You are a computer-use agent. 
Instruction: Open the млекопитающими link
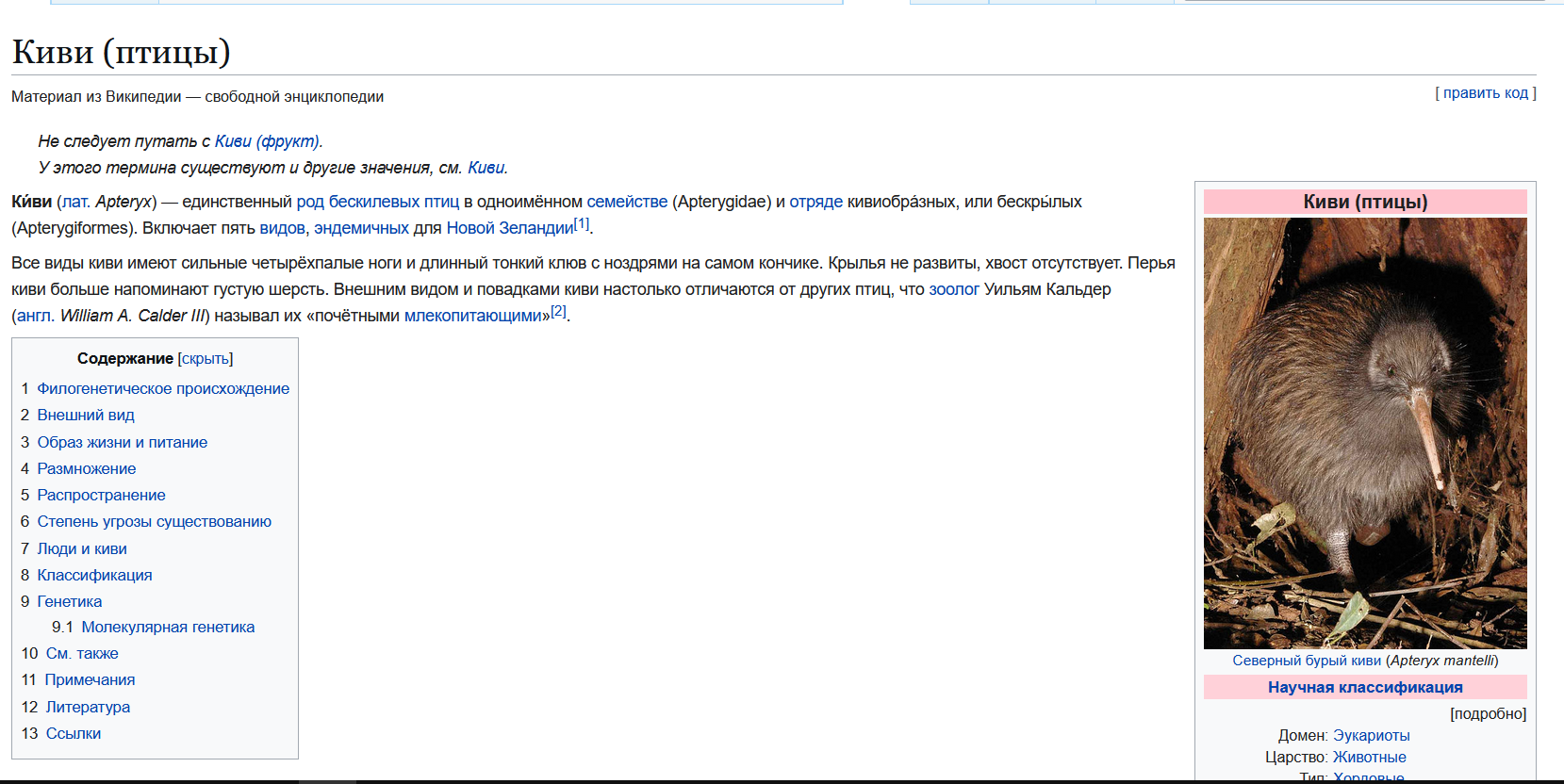pyautogui.click(x=472, y=316)
